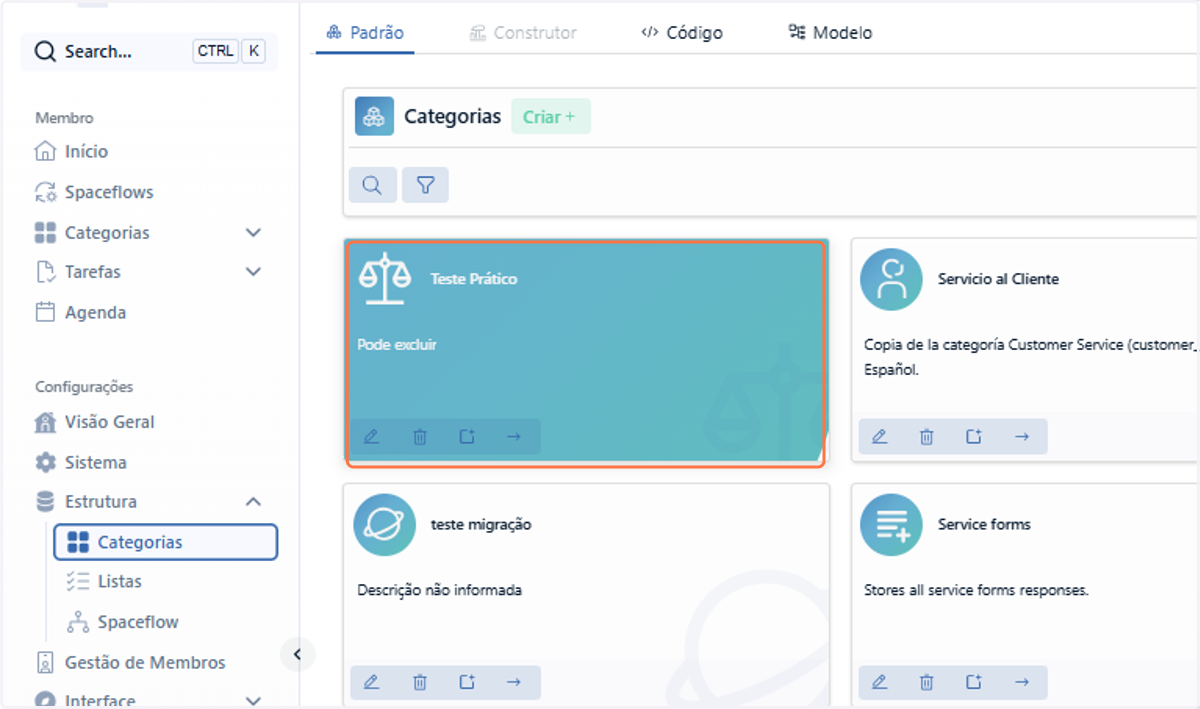Image resolution: width=1200 pixels, height=709 pixels.
Task: Click the Servicio al Cliente card title
Action: pos(998,279)
